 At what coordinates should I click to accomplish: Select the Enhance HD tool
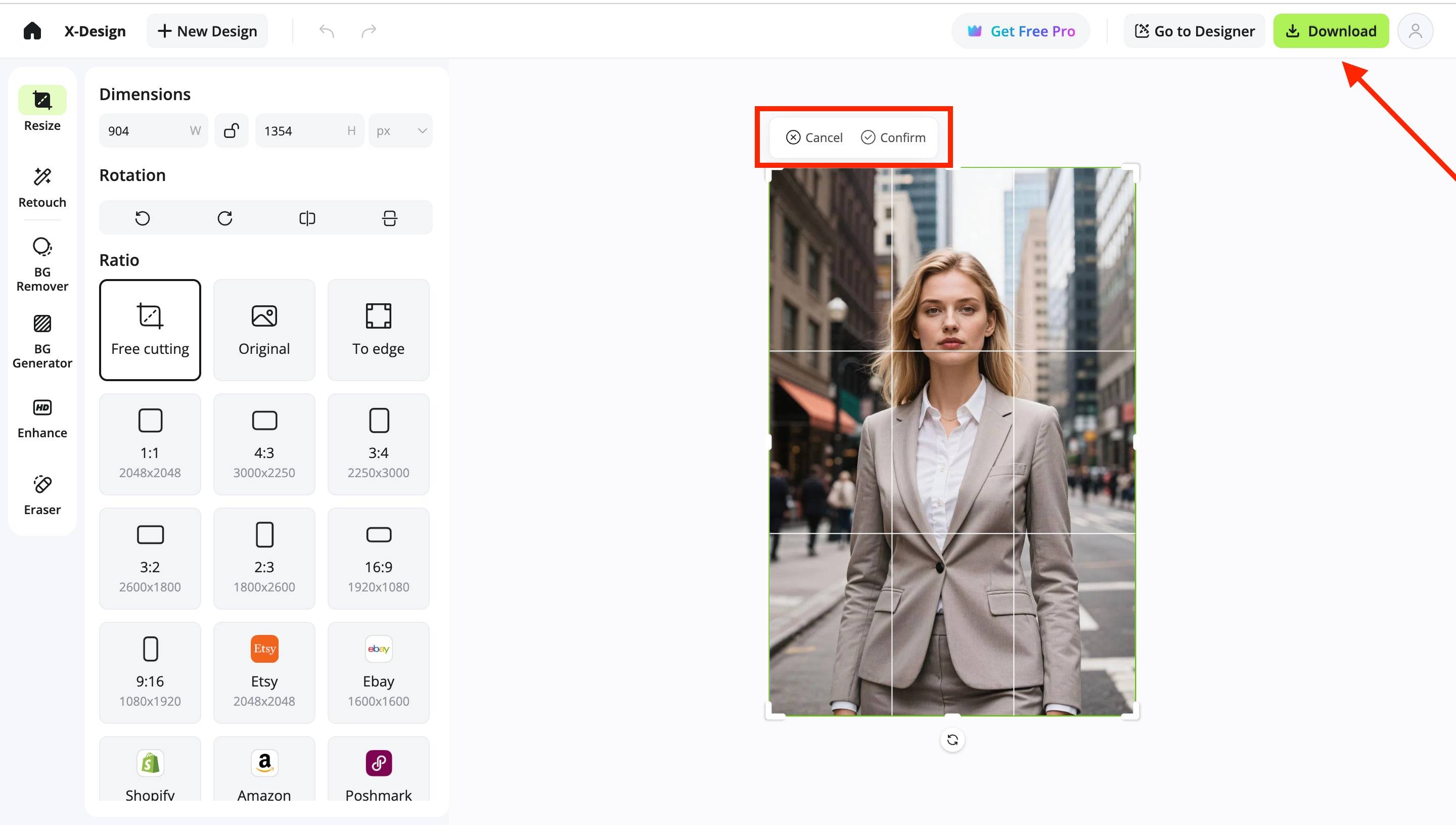[42, 419]
